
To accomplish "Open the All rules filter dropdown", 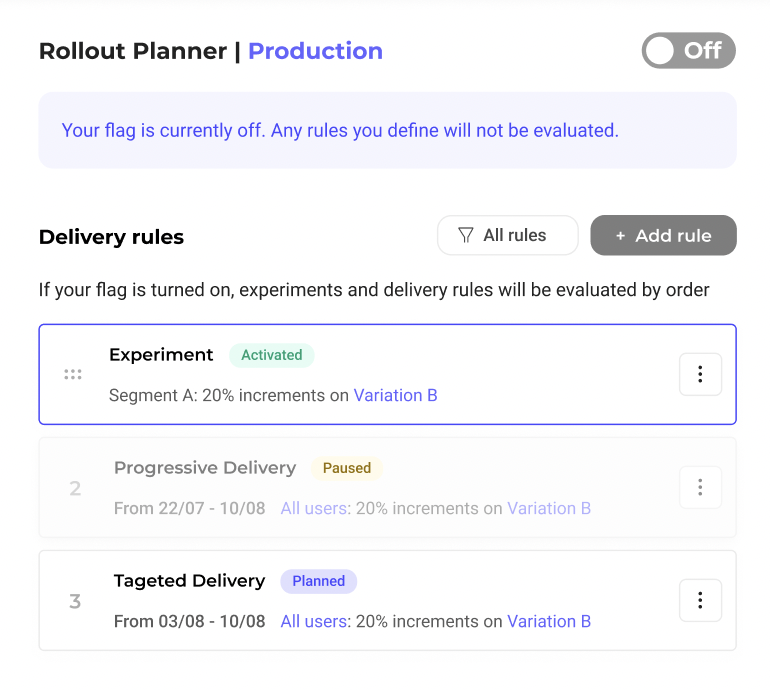I will tap(508, 235).
